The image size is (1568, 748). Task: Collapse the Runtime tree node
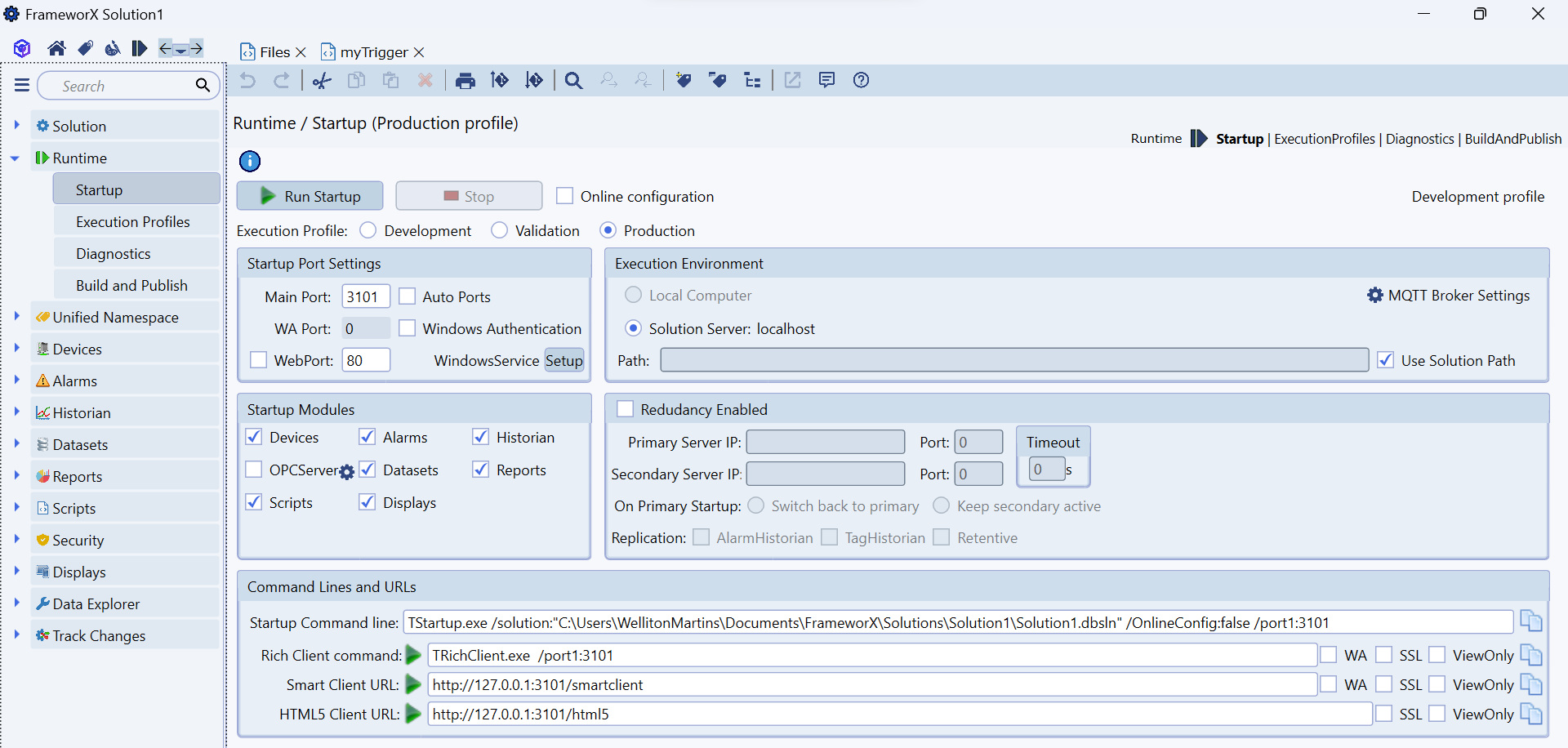pyautogui.click(x=16, y=158)
